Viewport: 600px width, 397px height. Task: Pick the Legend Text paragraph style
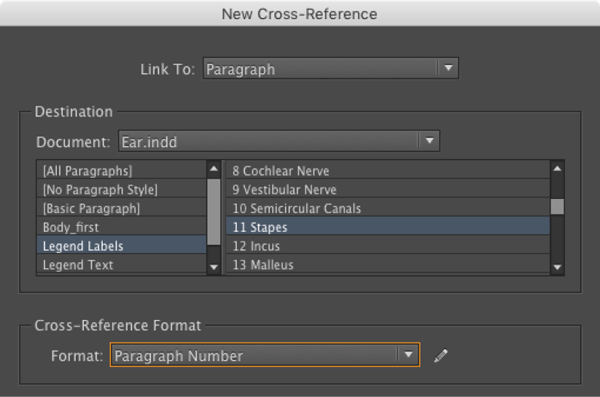122,264
